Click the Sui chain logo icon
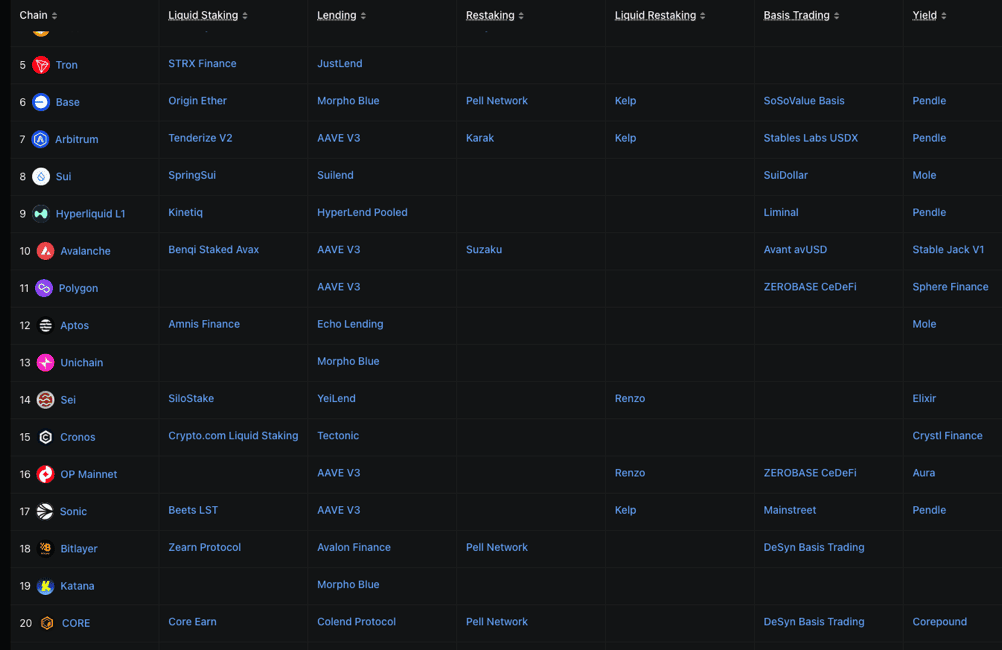The height and width of the screenshot is (650, 1002). click(41, 177)
